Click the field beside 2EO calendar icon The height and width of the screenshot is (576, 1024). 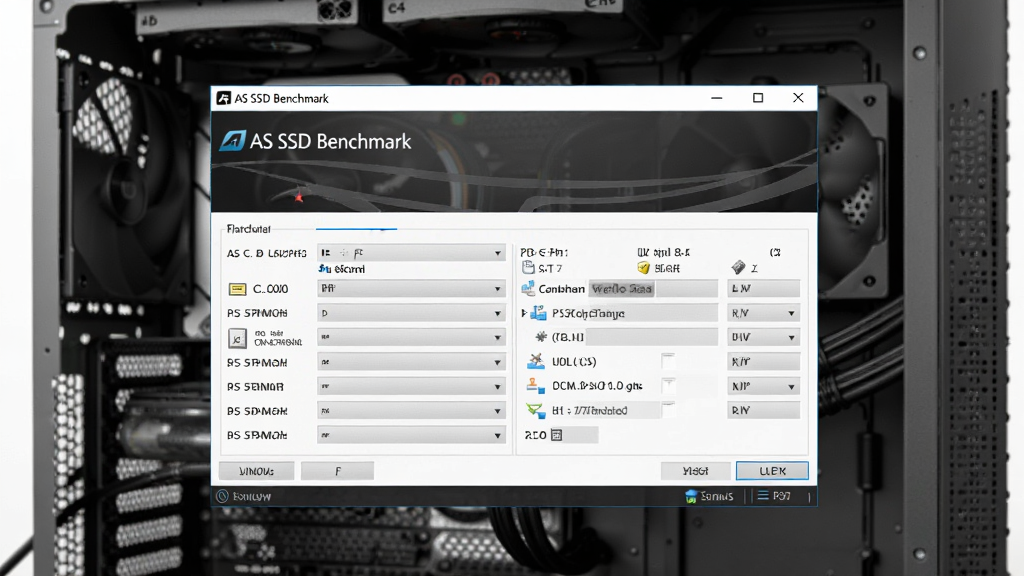point(581,435)
